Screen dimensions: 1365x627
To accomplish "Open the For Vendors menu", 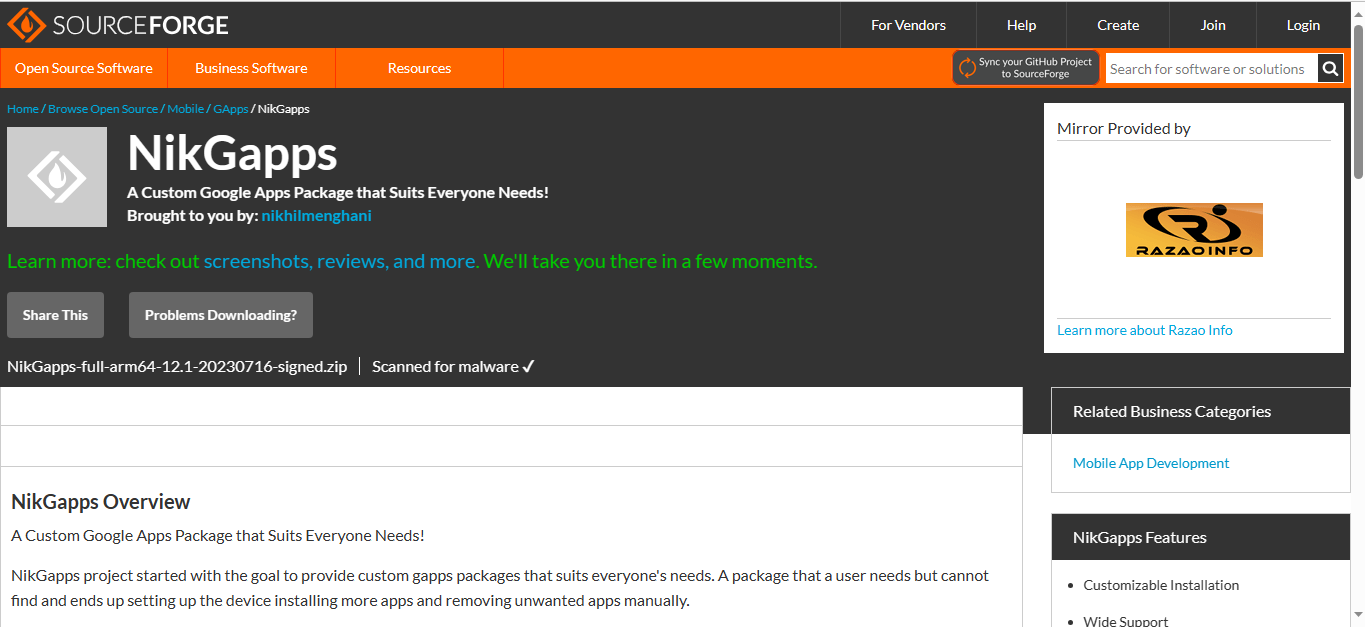I will tap(908, 25).
